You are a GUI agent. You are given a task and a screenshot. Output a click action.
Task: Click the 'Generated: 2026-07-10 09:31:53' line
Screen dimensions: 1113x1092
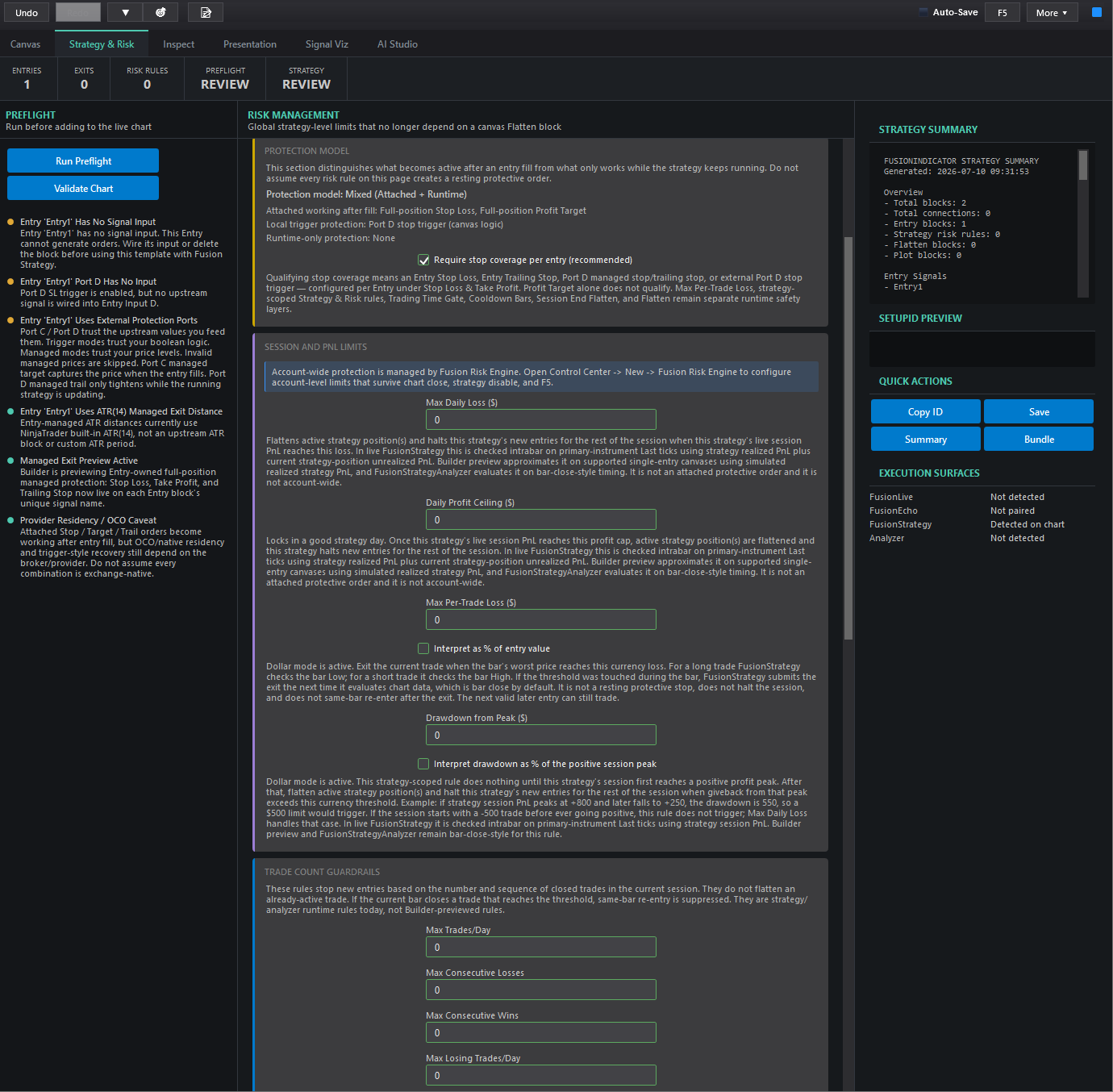(956, 171)
